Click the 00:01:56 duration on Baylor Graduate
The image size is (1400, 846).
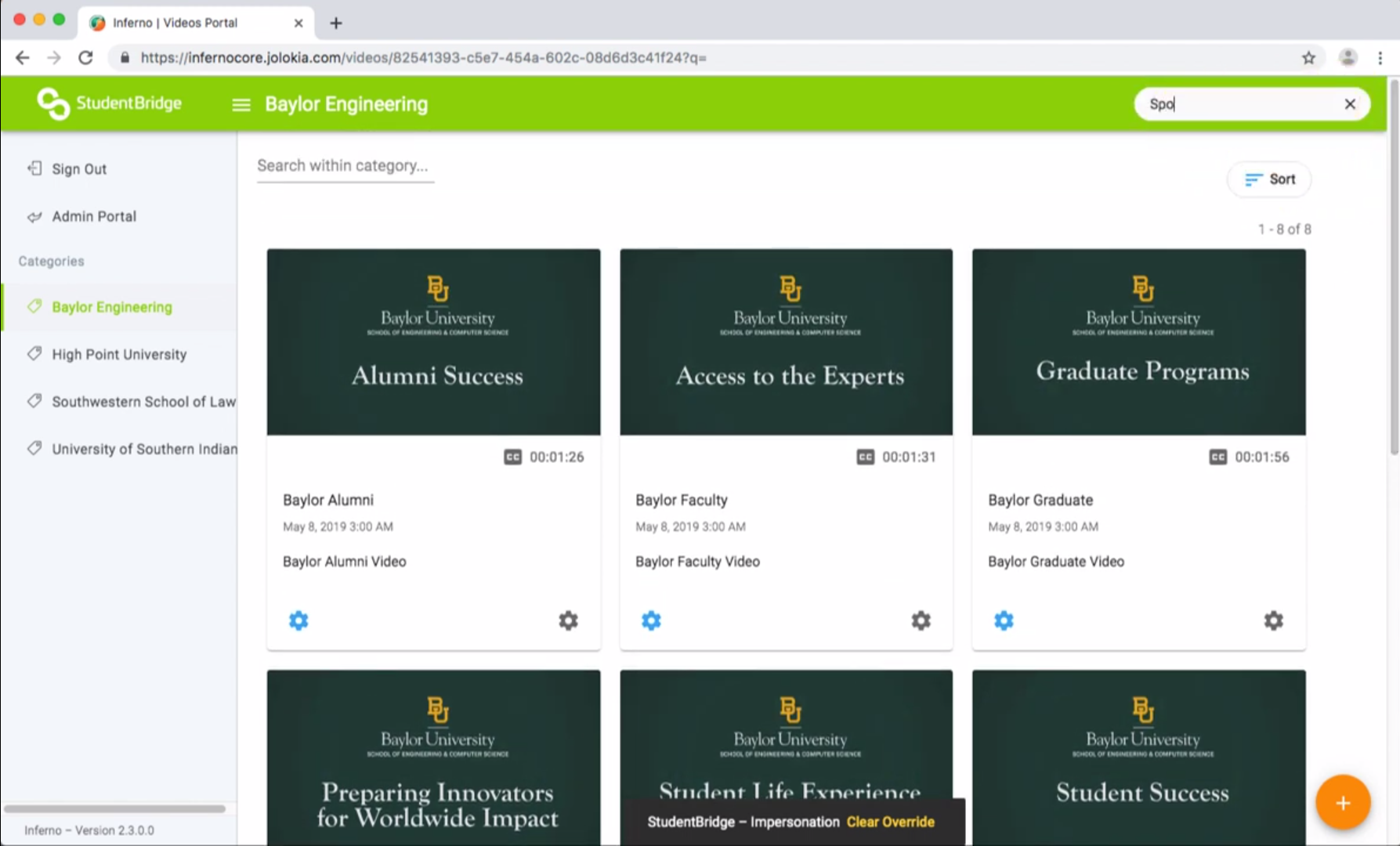(x=1262, y=457)
